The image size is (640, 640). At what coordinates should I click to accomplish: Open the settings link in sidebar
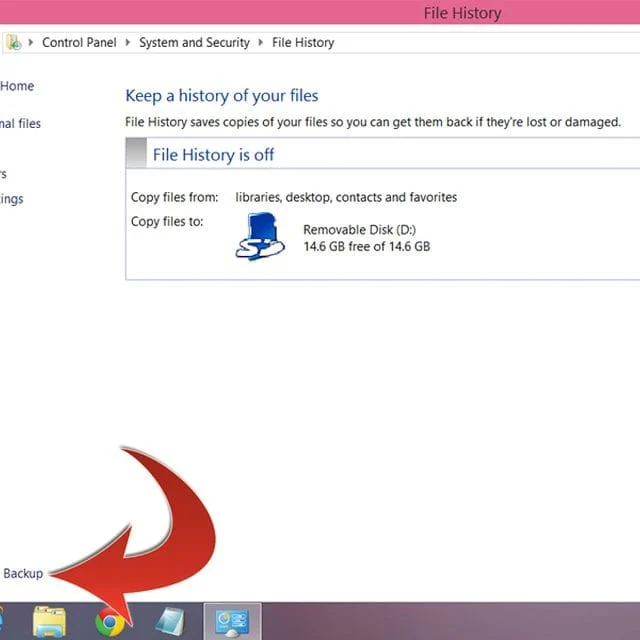click(12, 199)
